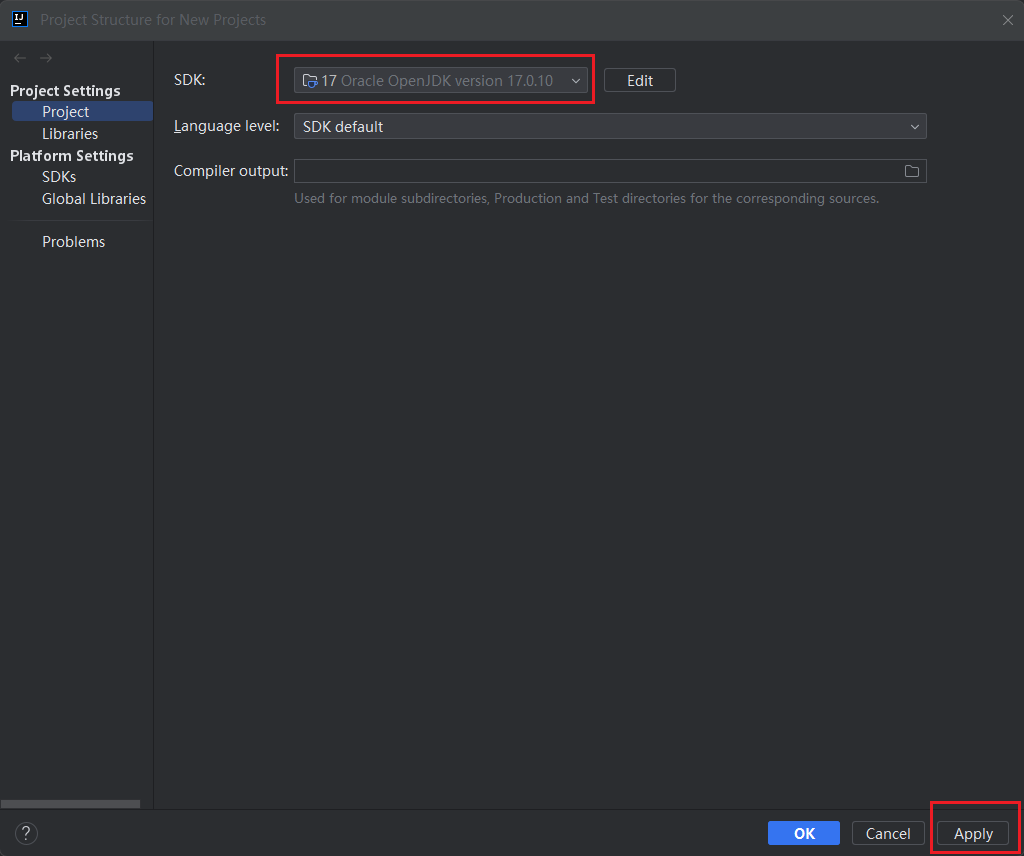Click the Apply button
The width and height of the screenshot is (1024, 856).
click(x=973, y=833)
